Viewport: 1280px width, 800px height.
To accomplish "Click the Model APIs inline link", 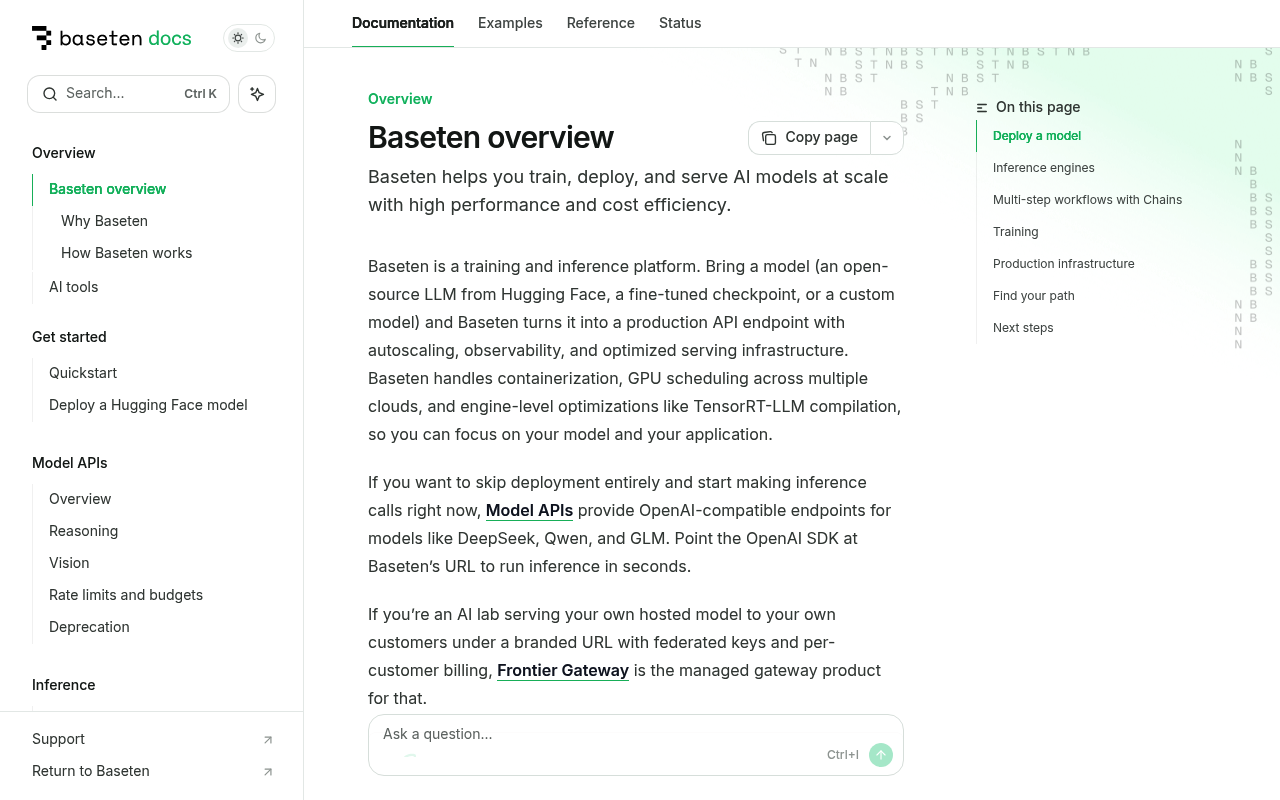I will 529,510.
